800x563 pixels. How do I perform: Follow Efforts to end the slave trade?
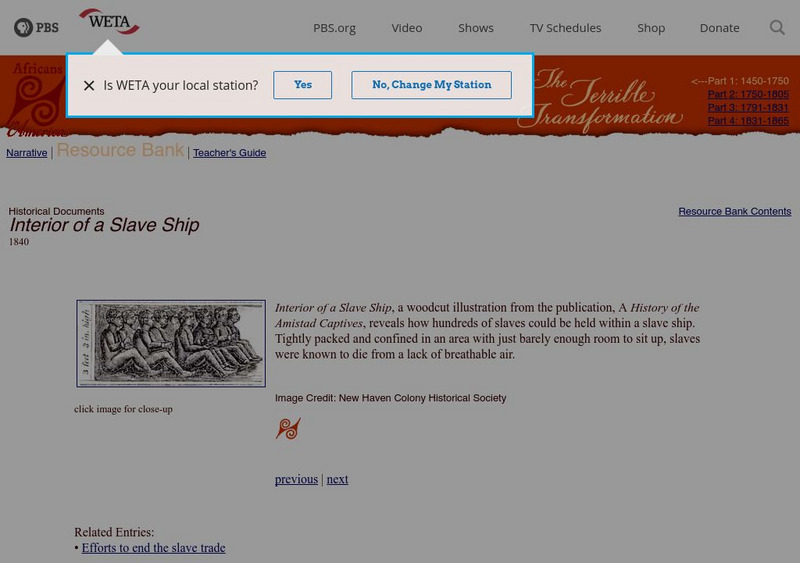click(x=154, y=548)
